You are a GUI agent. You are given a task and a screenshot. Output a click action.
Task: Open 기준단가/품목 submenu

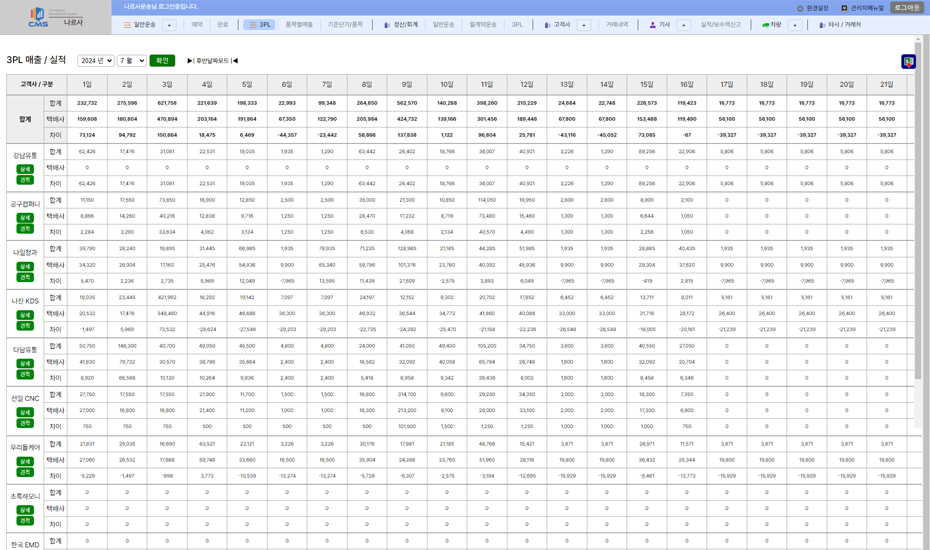tap(345, 25)
